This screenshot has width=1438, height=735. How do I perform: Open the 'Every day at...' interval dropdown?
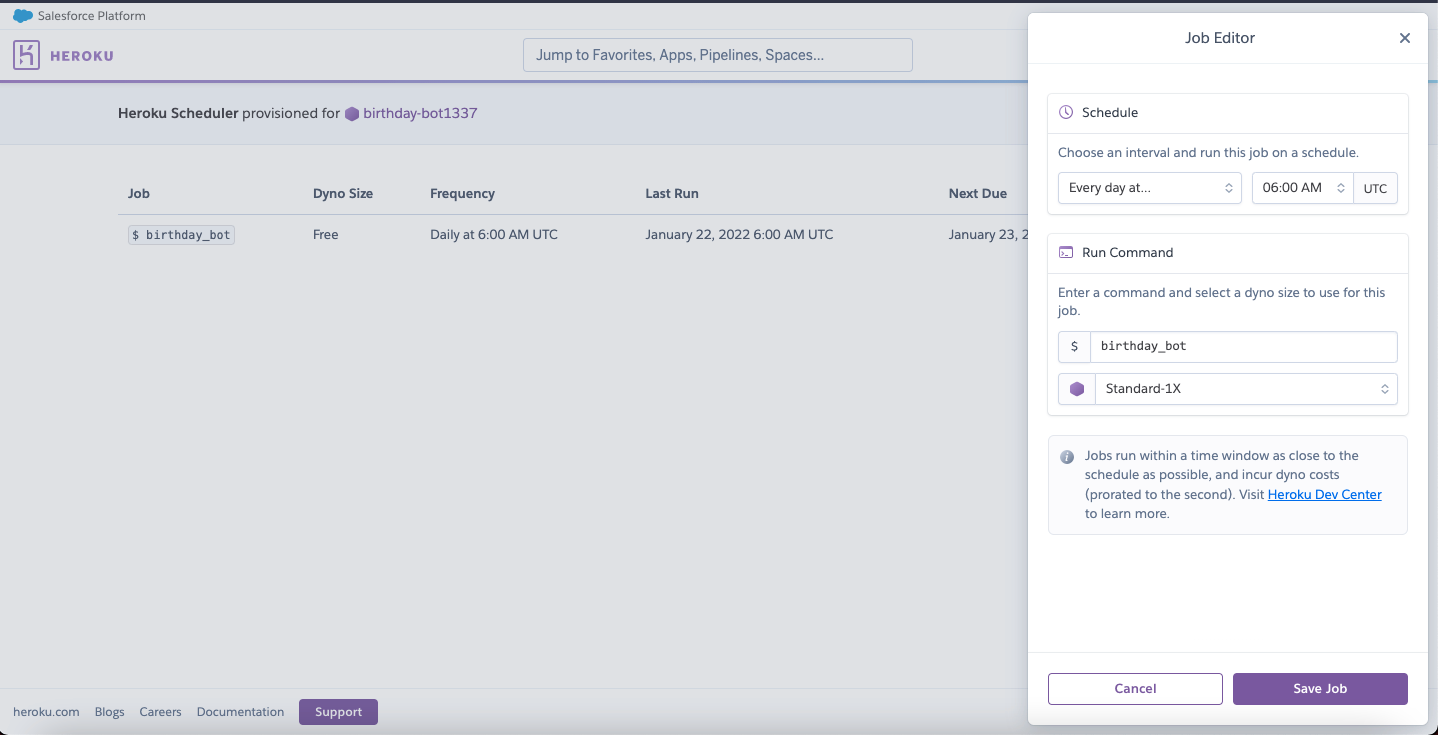point(1150,188)
